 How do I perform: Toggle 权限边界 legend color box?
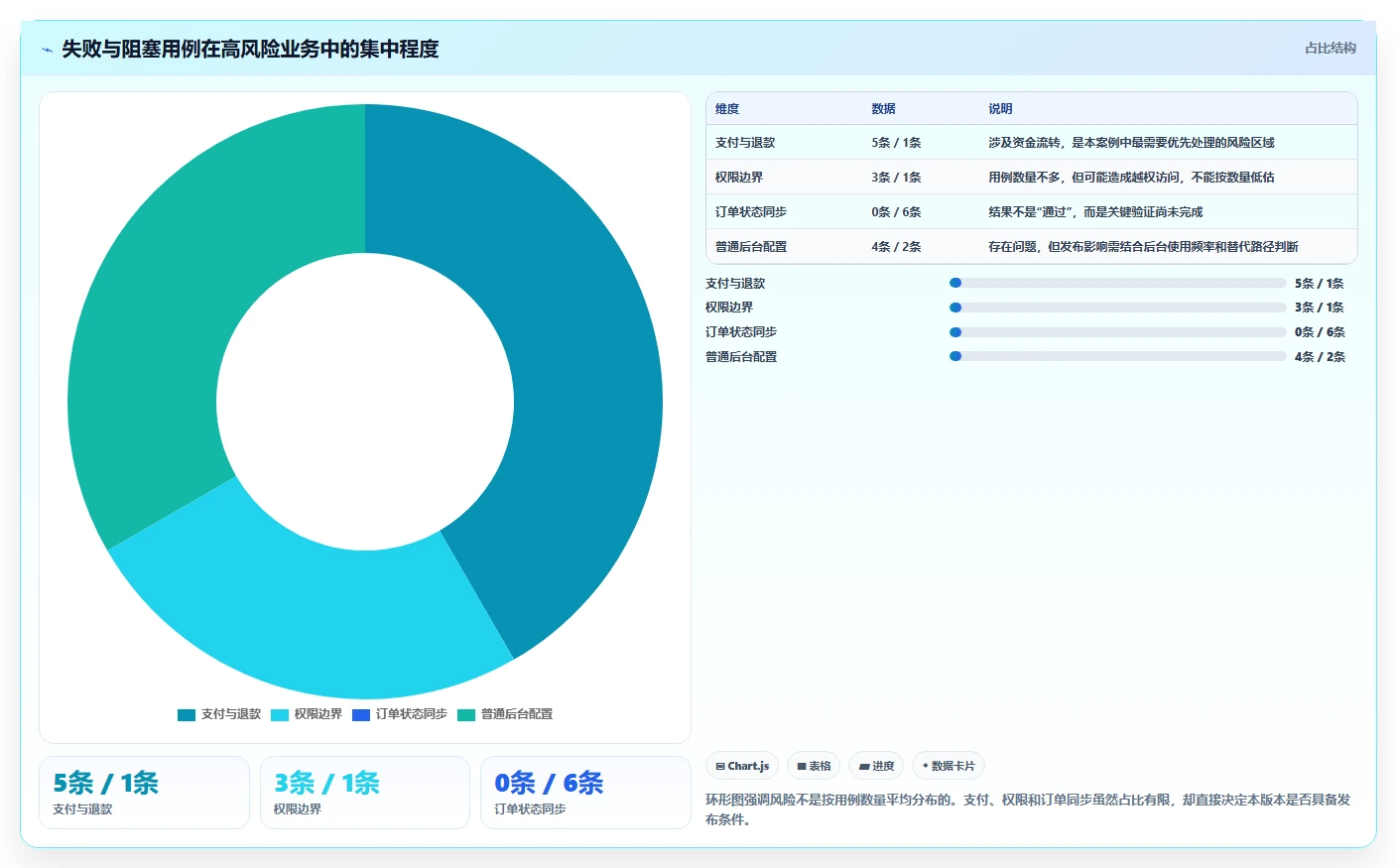pyautogui.click(x=280, y=714)
